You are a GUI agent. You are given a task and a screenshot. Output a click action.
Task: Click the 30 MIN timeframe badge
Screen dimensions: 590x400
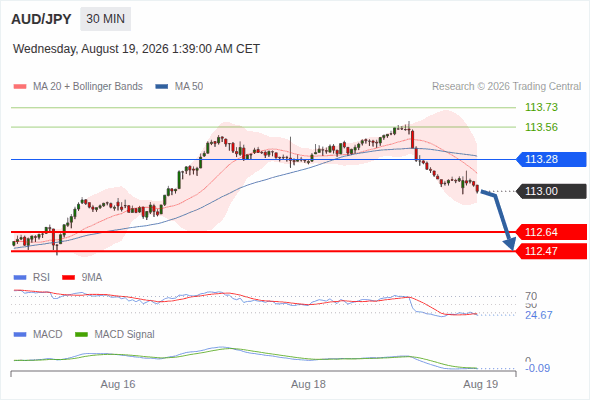coord(105,19)
